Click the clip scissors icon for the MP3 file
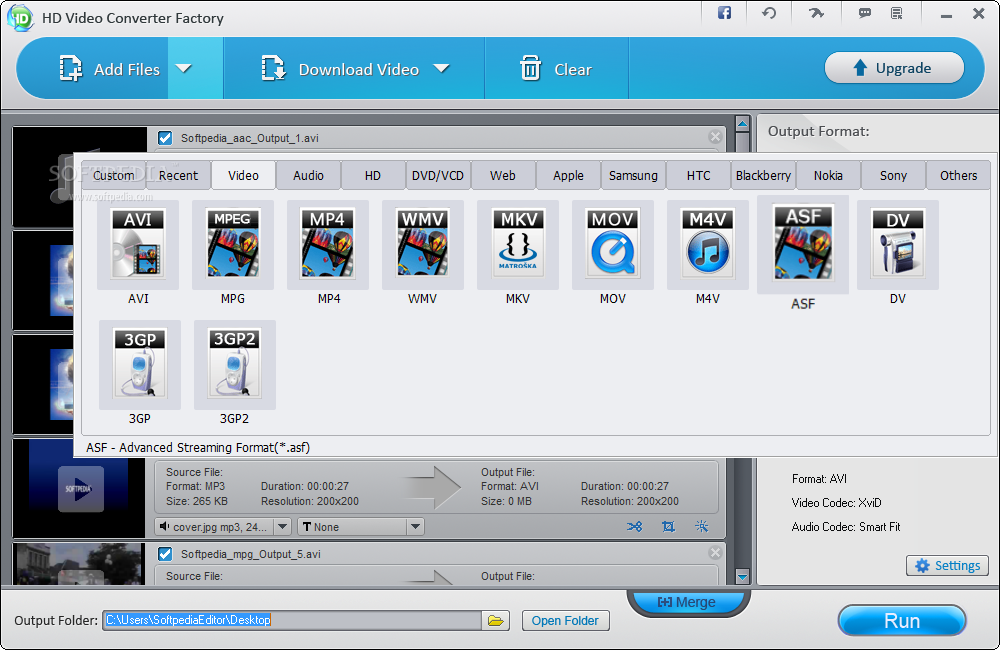Image resolution: width=1000 pixels, height=650 pixels. (635, 526)
